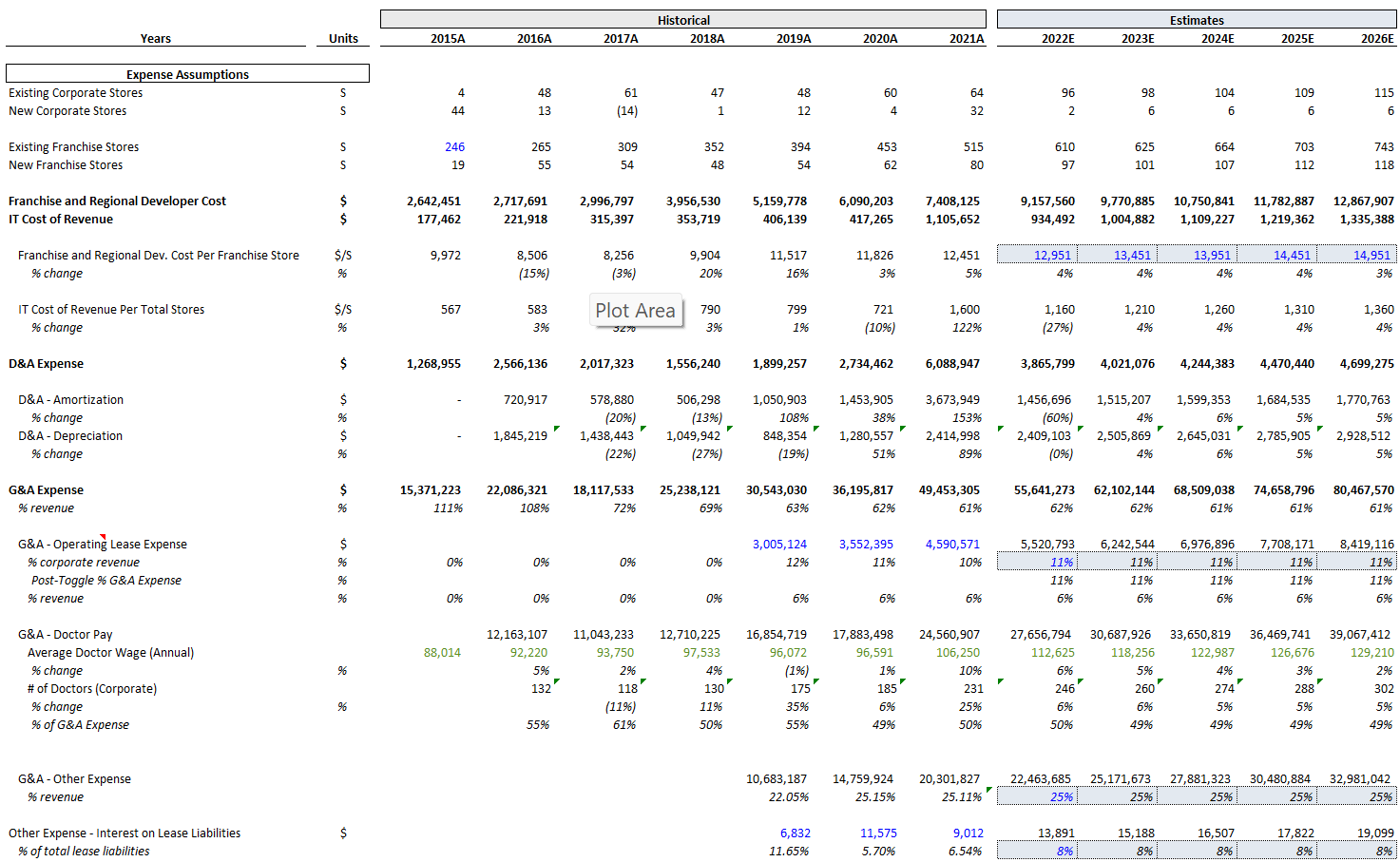Select the 1,845,219 depreciation cell
Screen dimensions: 1400x862
520,435
